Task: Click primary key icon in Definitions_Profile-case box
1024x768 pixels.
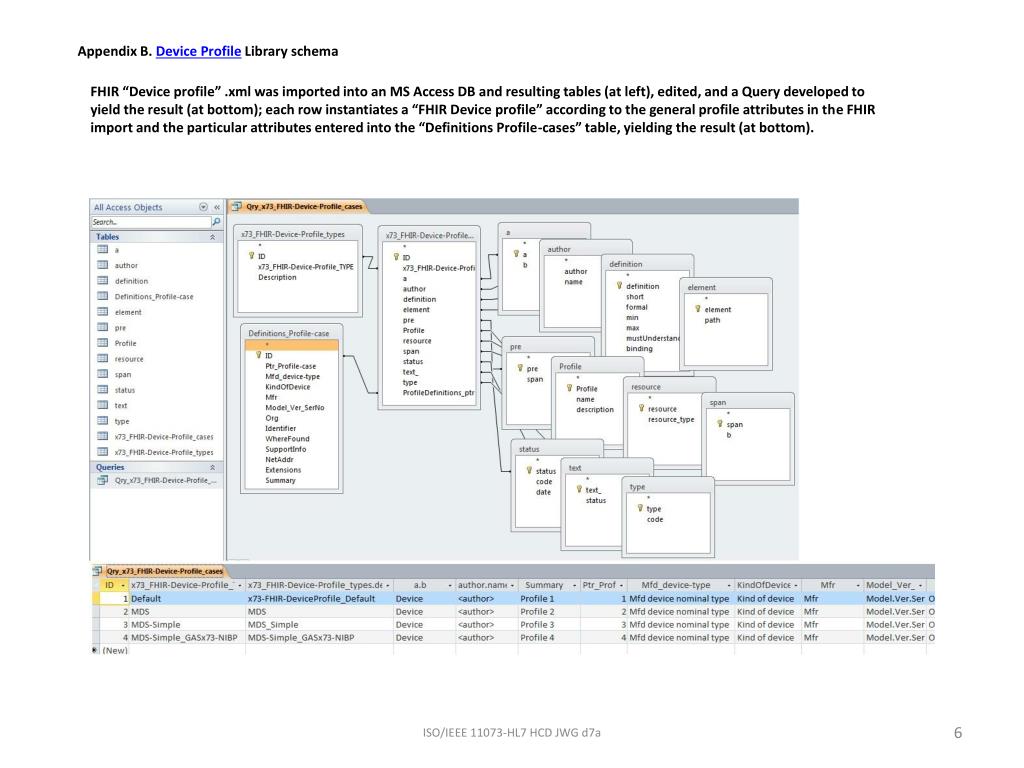Action: [x=259, y=355]
